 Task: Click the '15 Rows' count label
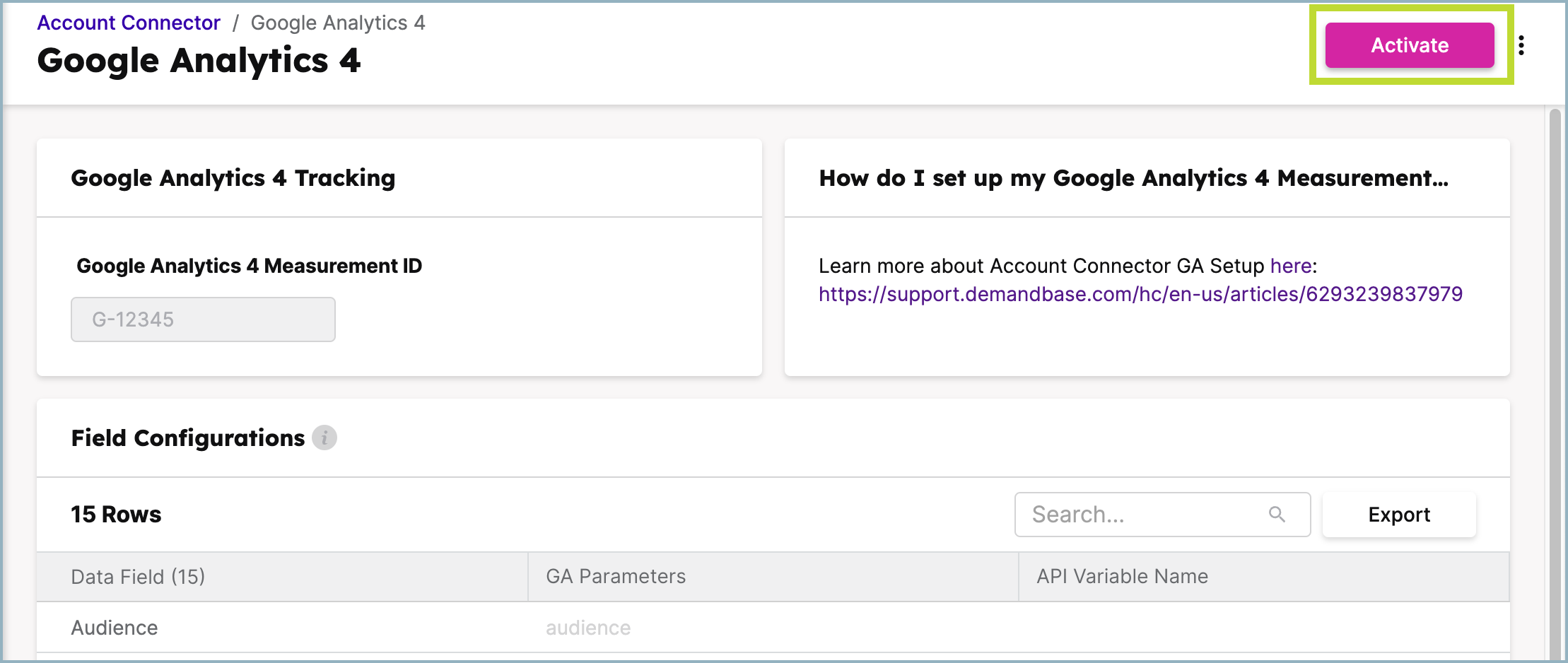tap(116, 515)
